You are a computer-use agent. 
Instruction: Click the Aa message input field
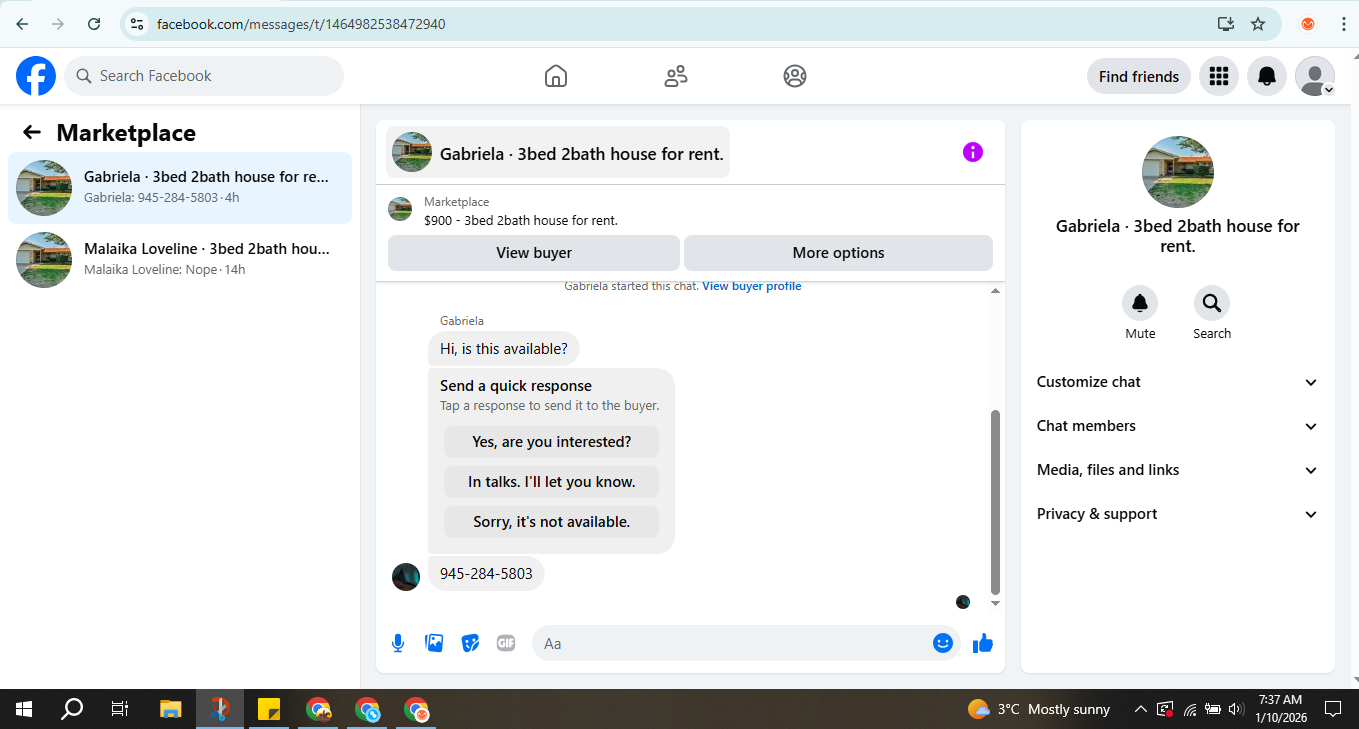(736, 643)
